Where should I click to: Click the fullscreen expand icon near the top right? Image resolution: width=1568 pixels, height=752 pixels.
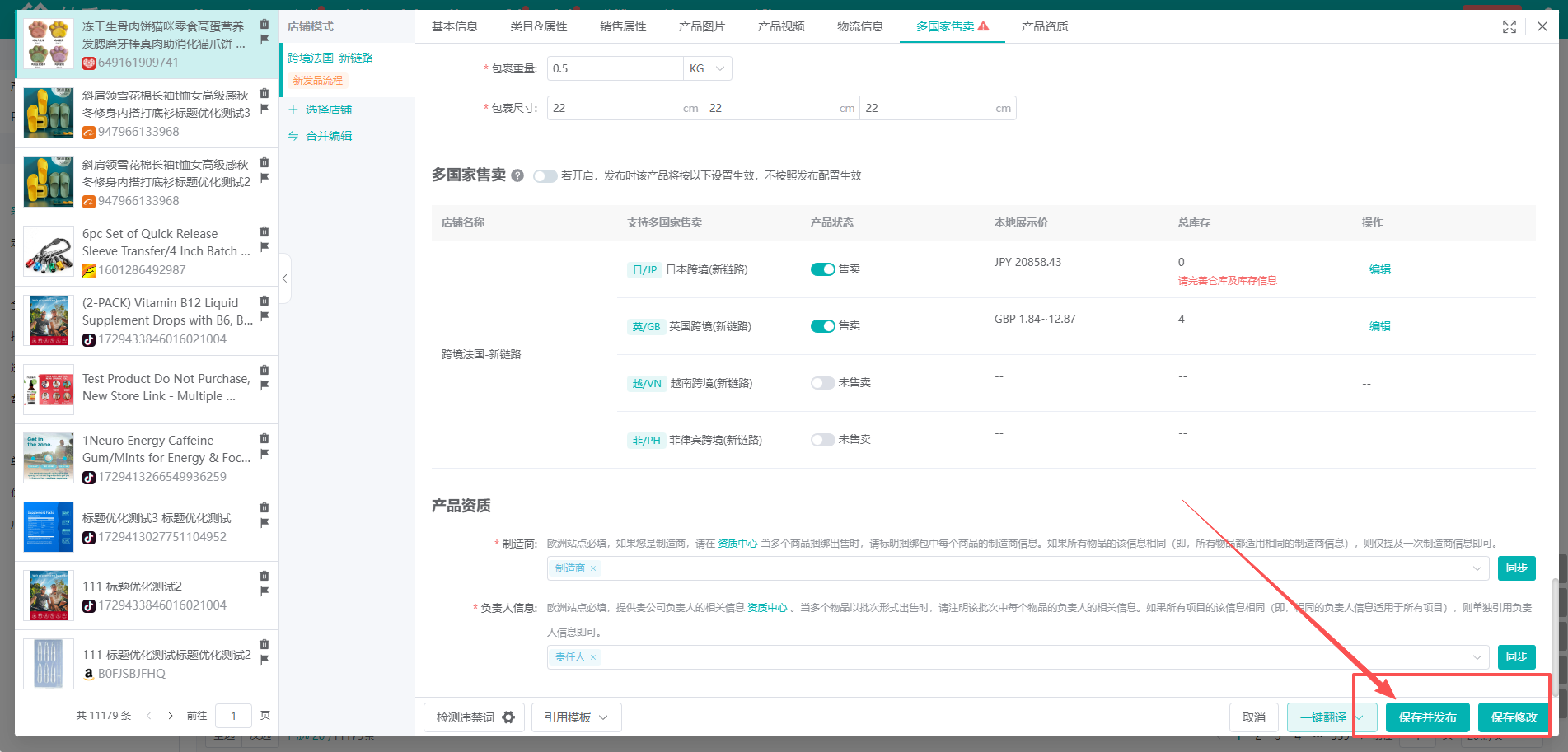pos(1509,26)
